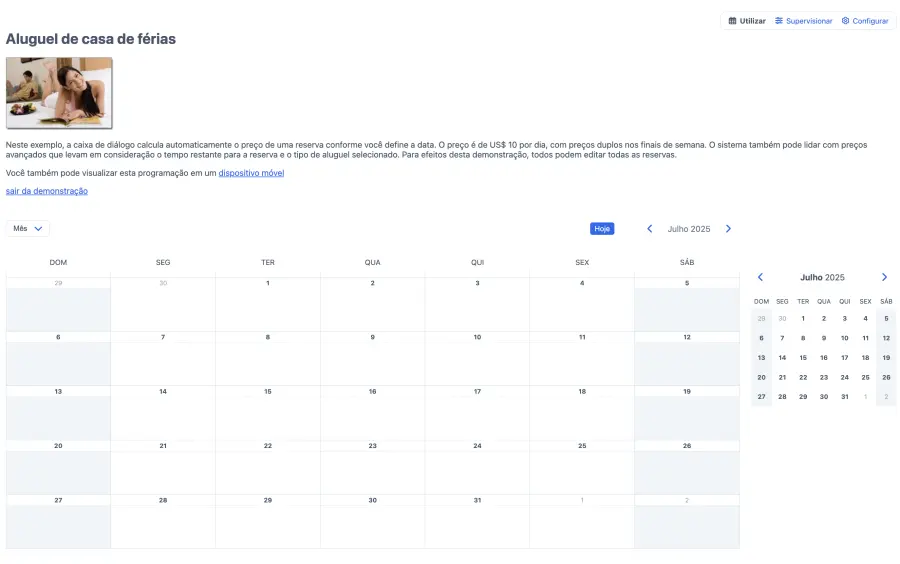Screen dimensions: 900x564
Task: Click the vacation rental photo thumbnail
Action: [59, 93]
